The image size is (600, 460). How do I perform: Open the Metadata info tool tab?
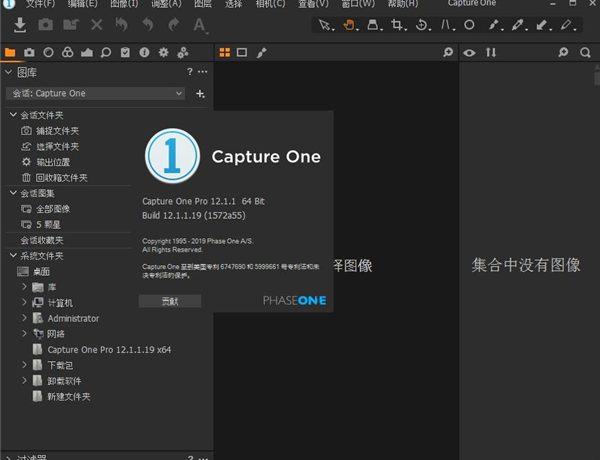(144, 52)
